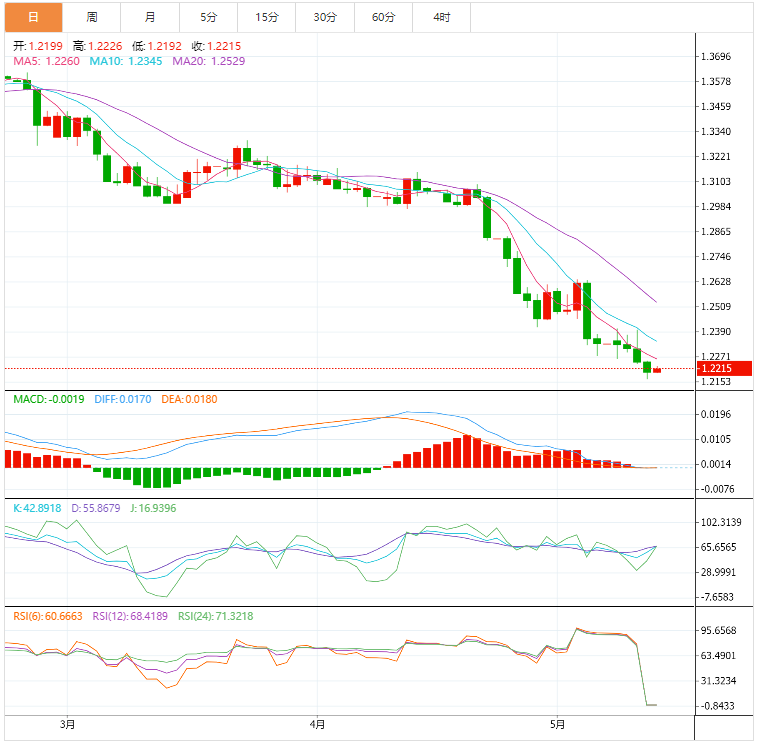Click the 102.3139 KDJ axis label
The height and width of the screenshot is (751, 759).
point(721,522)
